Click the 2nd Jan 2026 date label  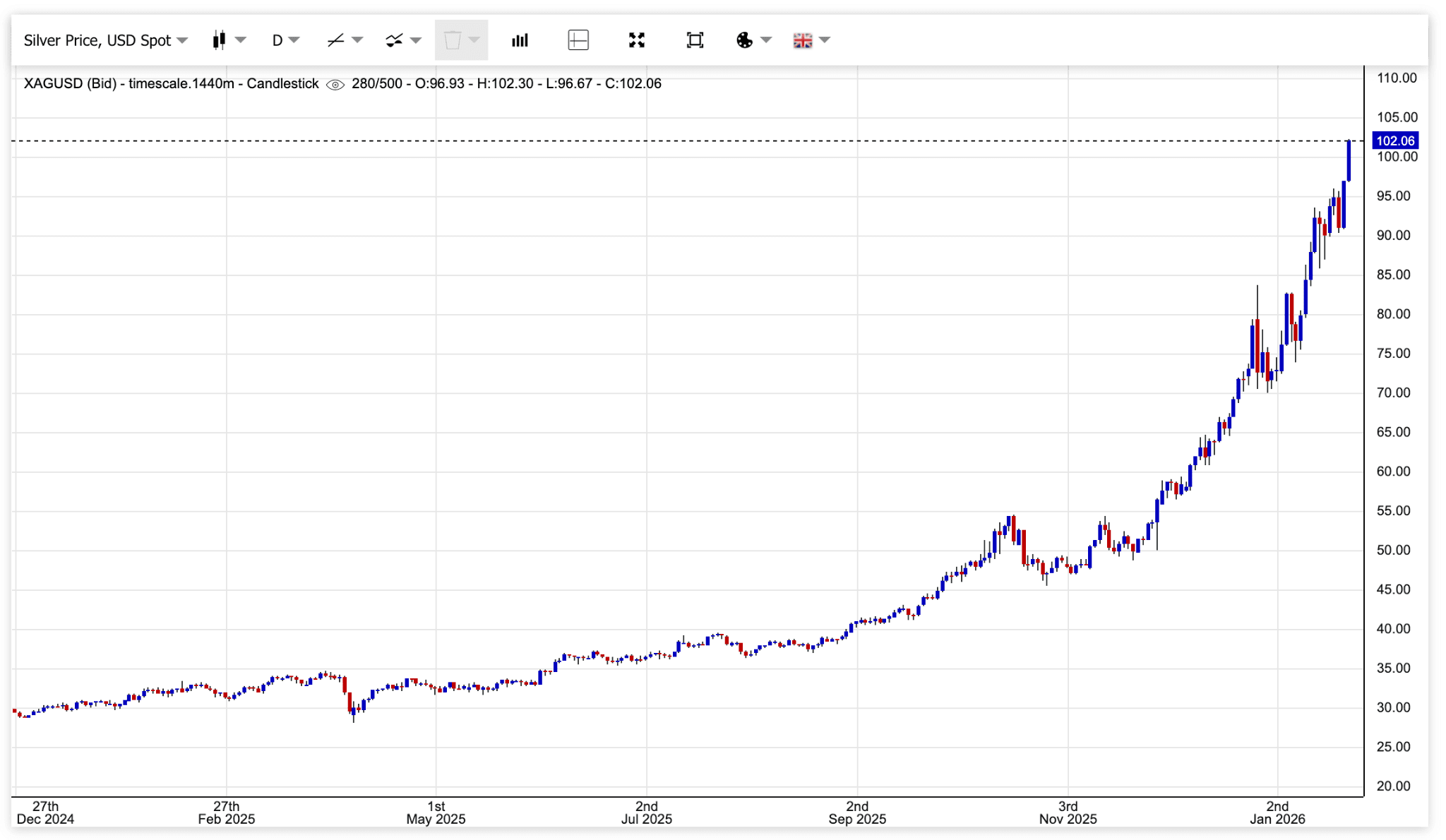point(1277,812)
